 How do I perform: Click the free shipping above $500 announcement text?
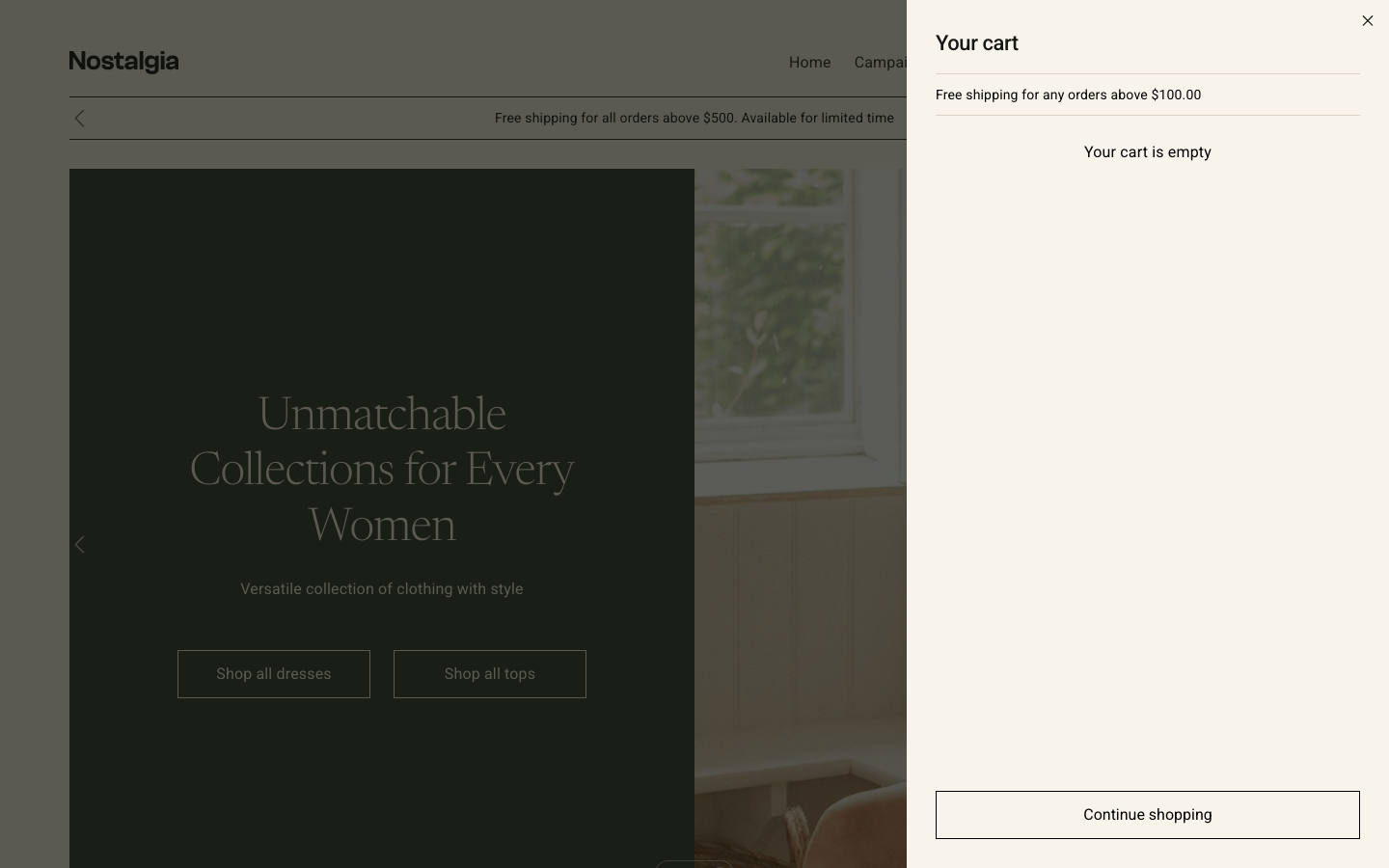(694, 119)
